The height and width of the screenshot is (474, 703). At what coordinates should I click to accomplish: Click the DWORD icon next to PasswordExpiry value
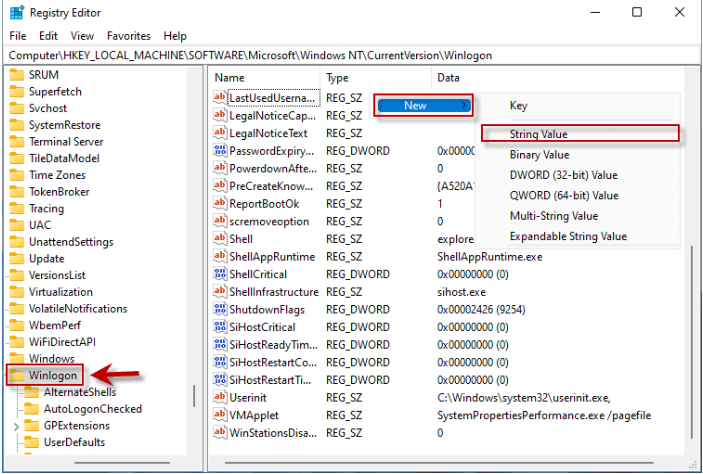(221, 151)
